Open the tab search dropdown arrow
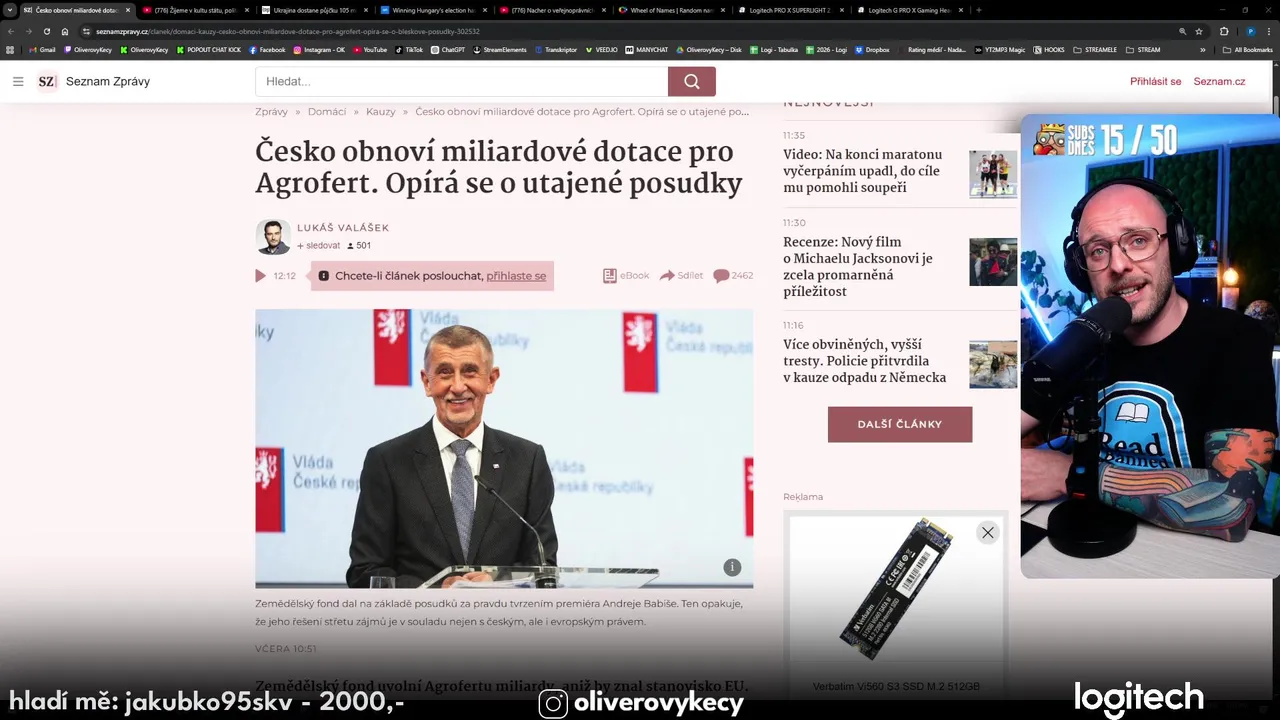Viewport: 1280px width, 720px height. (9, 10)
